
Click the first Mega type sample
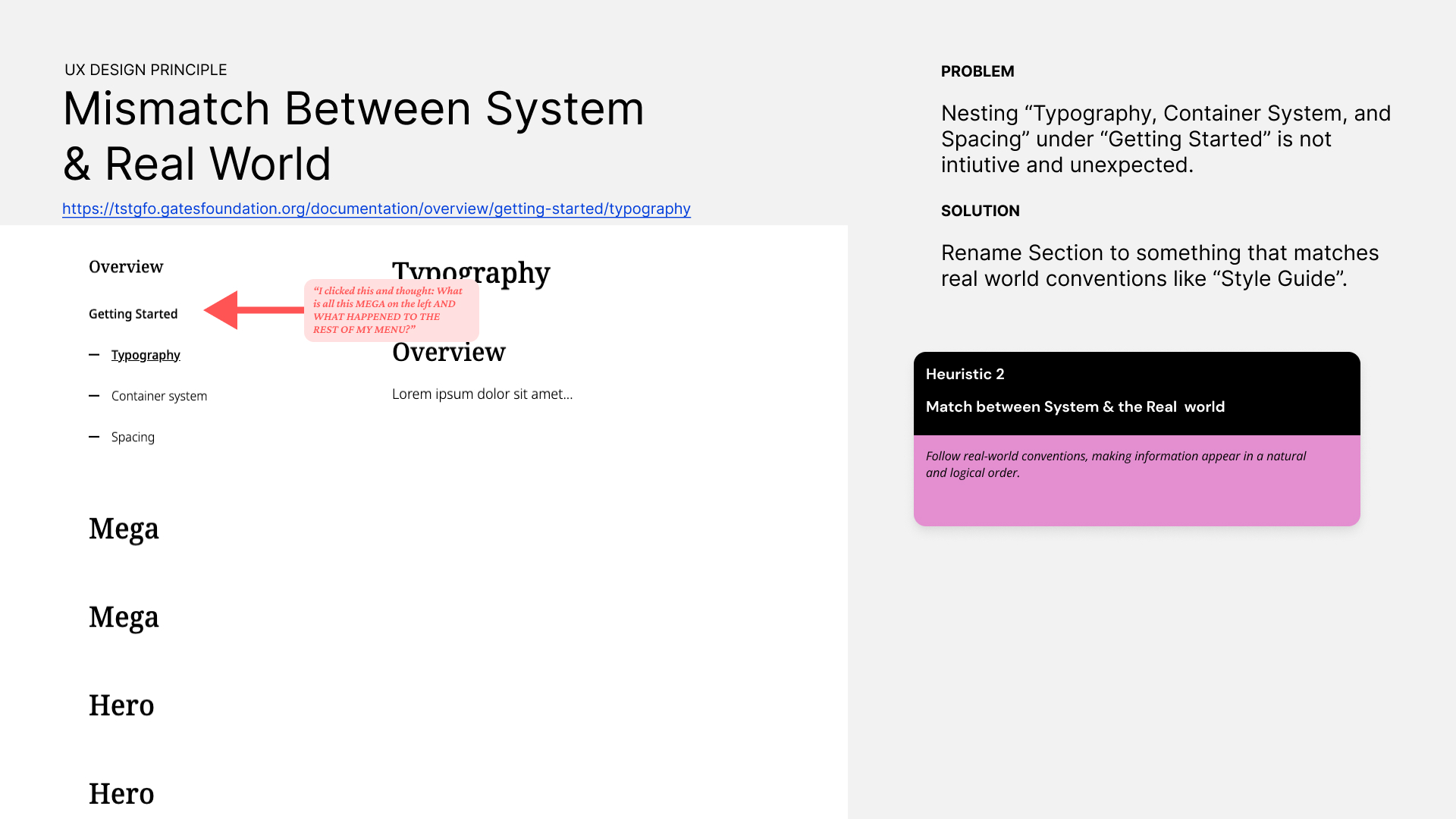tap(124, 529)
